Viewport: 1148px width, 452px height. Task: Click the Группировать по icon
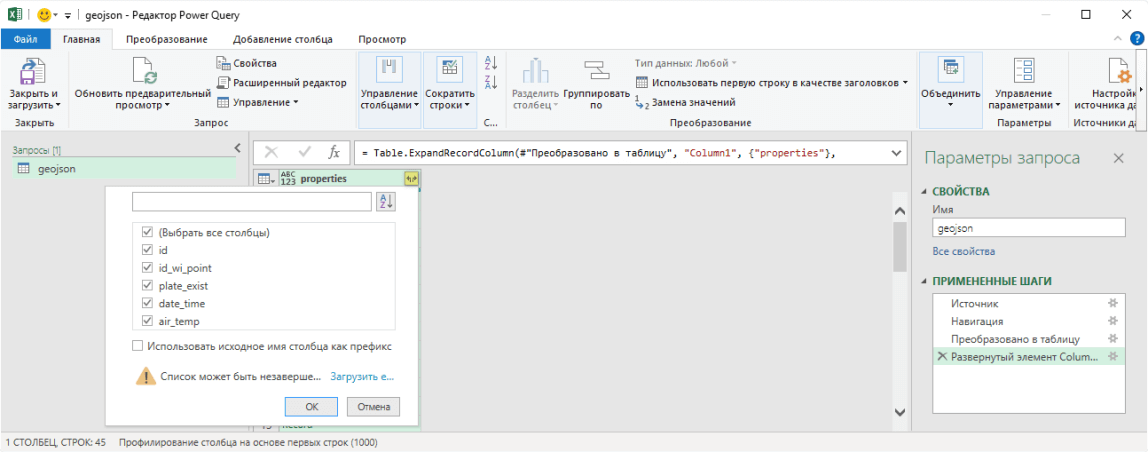596,71
